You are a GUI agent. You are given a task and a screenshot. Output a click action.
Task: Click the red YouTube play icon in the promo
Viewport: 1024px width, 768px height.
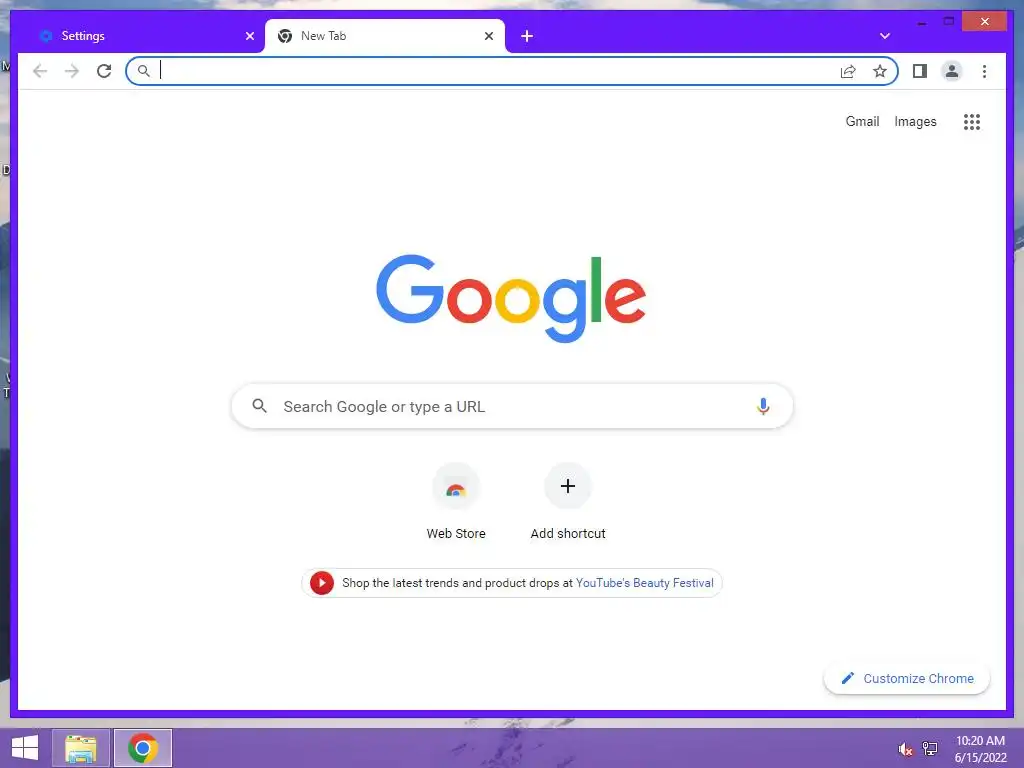tap(321, 583)
